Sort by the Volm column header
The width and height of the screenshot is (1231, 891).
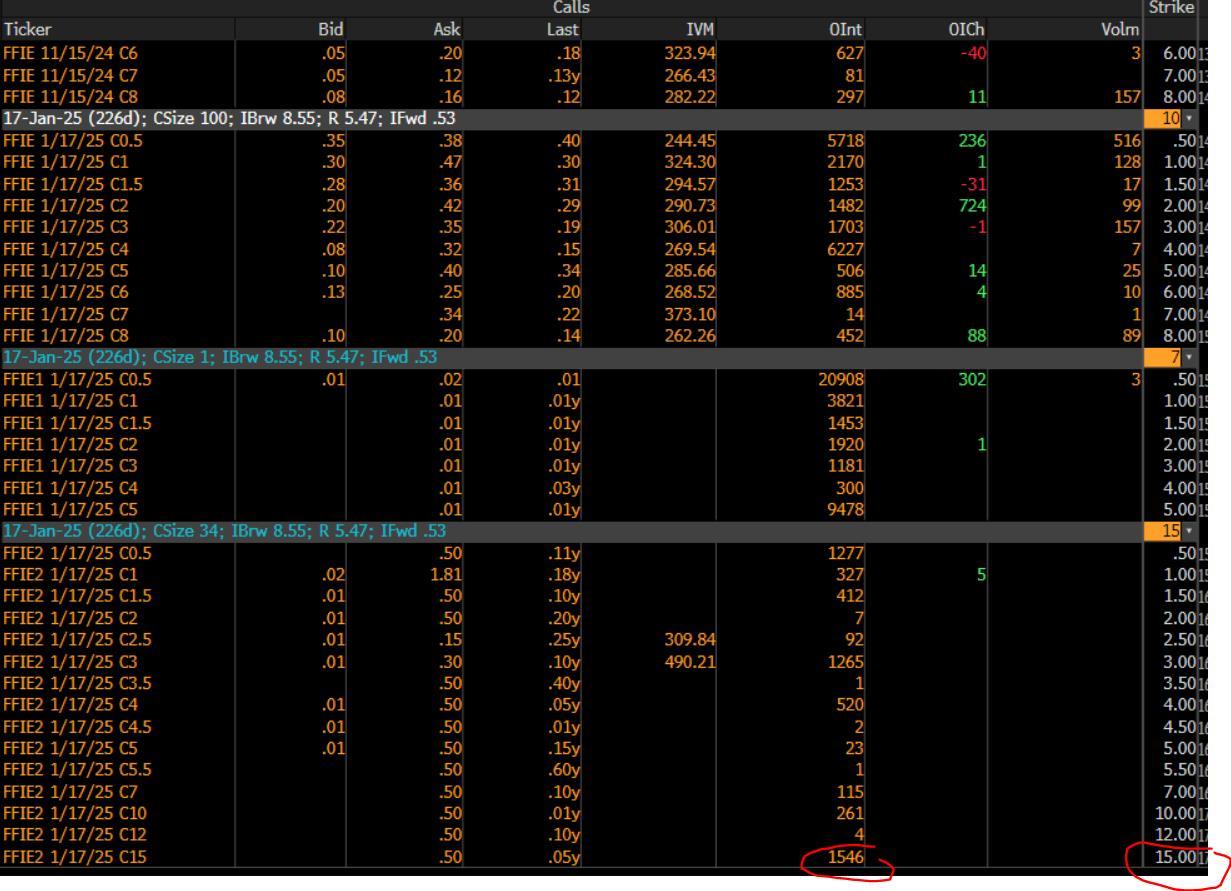[1120, 30]
